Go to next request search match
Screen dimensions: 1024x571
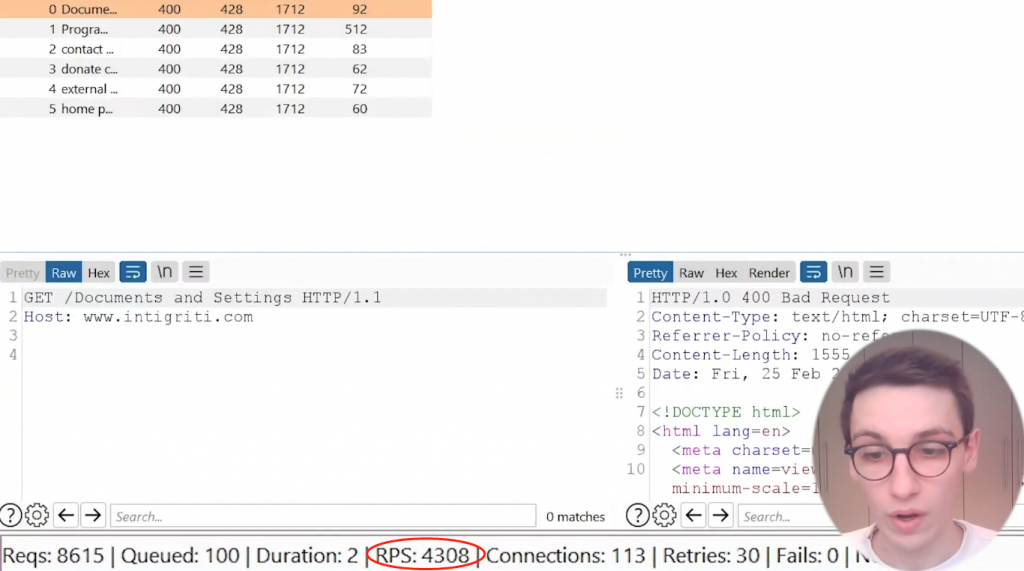click(93, 515)
